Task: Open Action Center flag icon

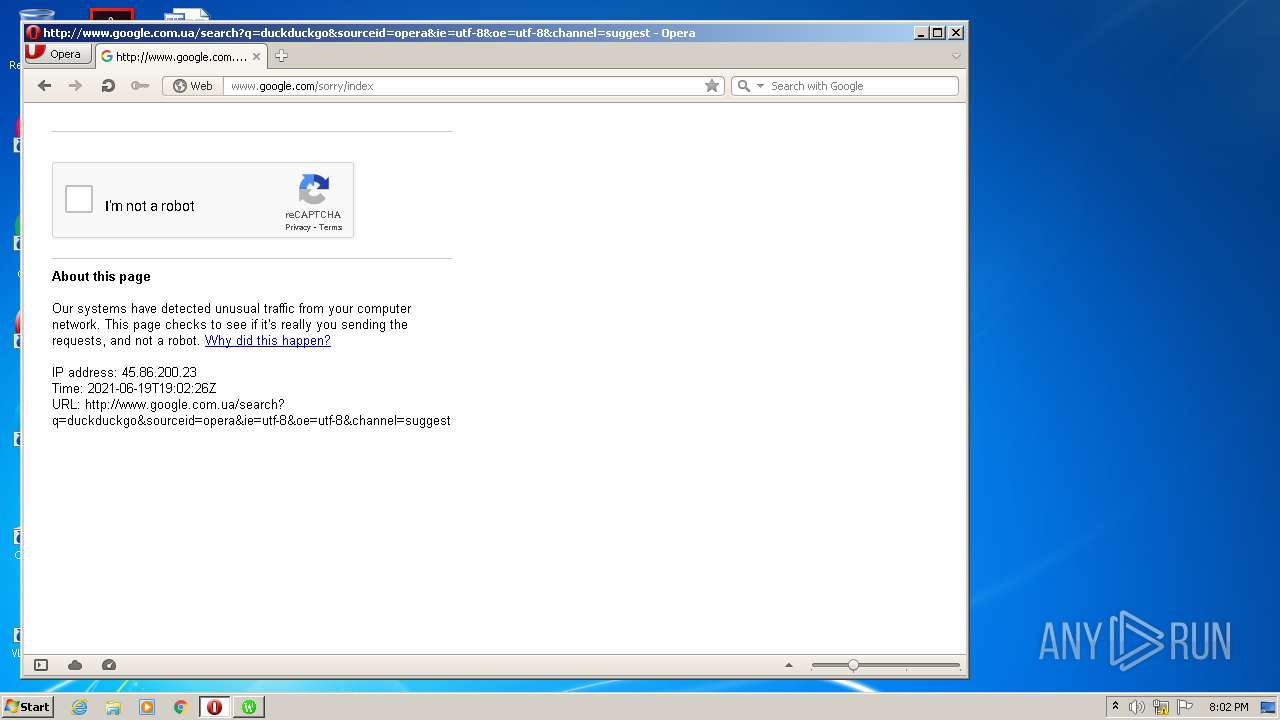Action: pyautogui.click(x=1185, y=707)
